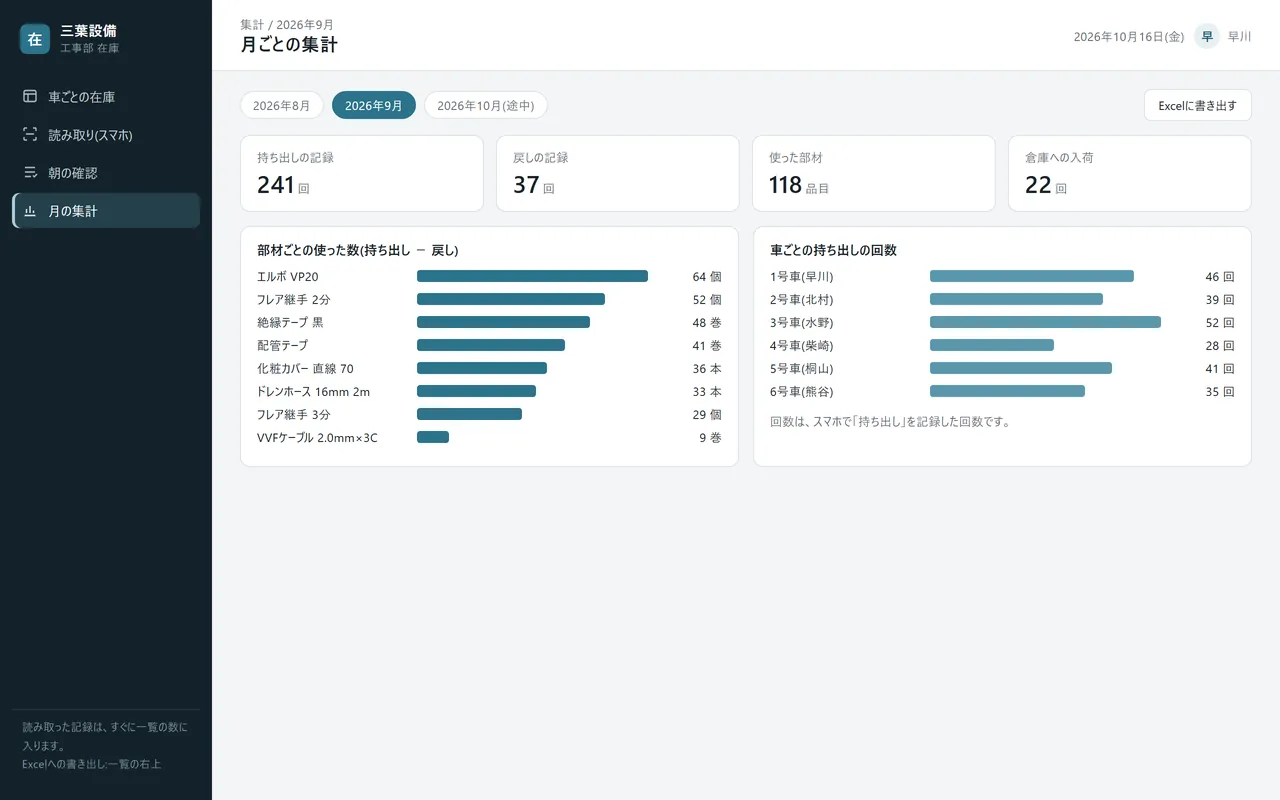Click the Excelに書き出す button

[1197, 105]
